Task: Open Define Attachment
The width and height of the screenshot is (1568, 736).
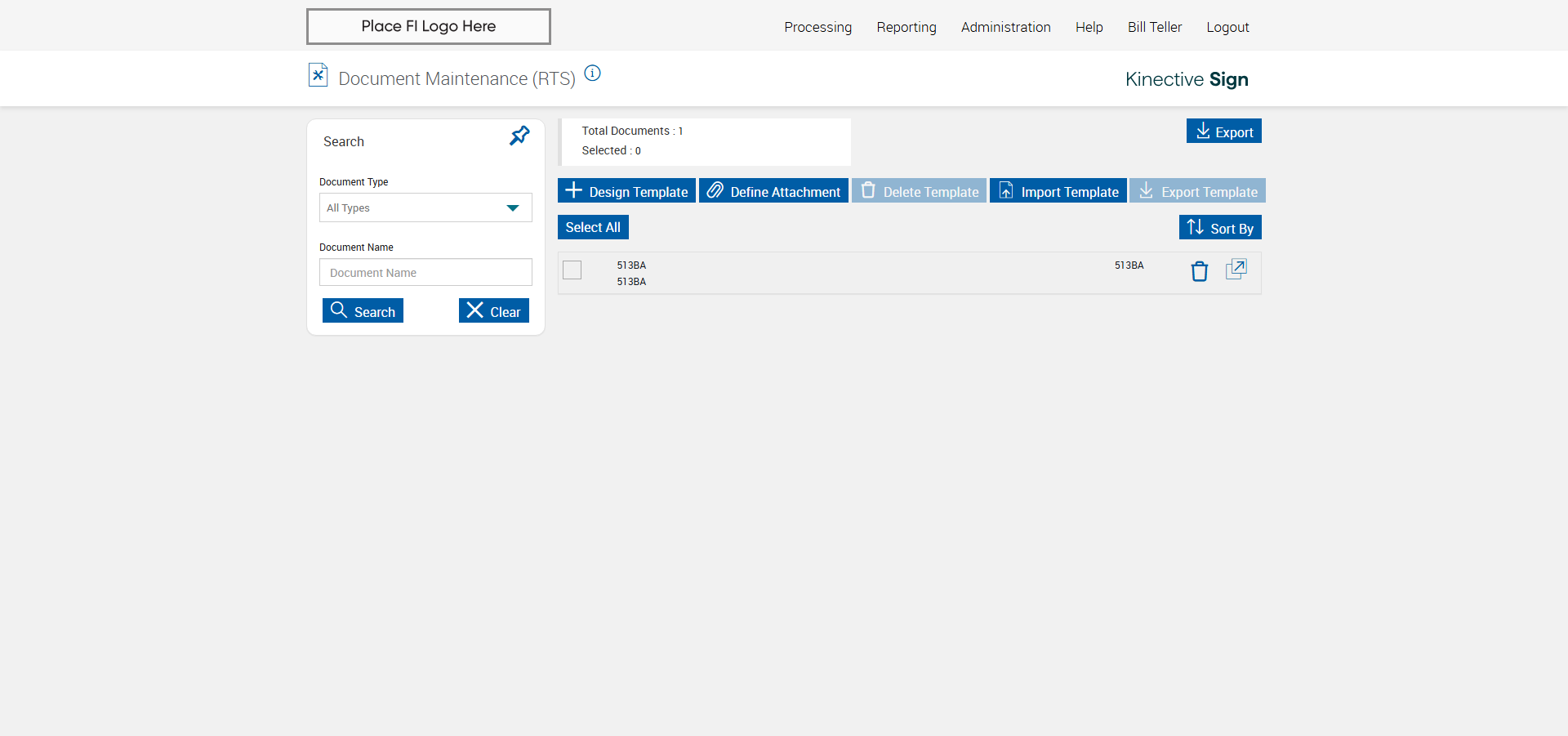Action: (x=773, y=190)
